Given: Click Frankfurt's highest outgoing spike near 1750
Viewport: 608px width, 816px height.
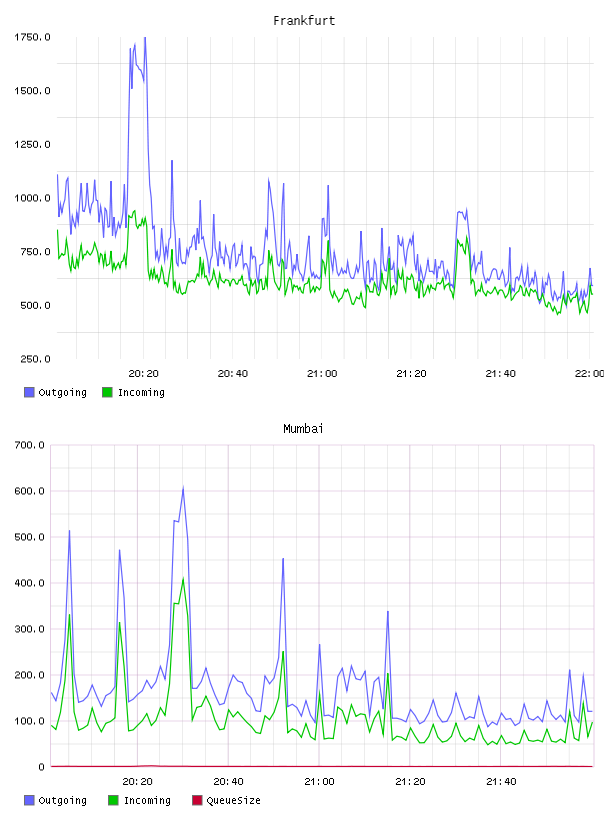Looking at the screenshot, I should tap(145, 39).
